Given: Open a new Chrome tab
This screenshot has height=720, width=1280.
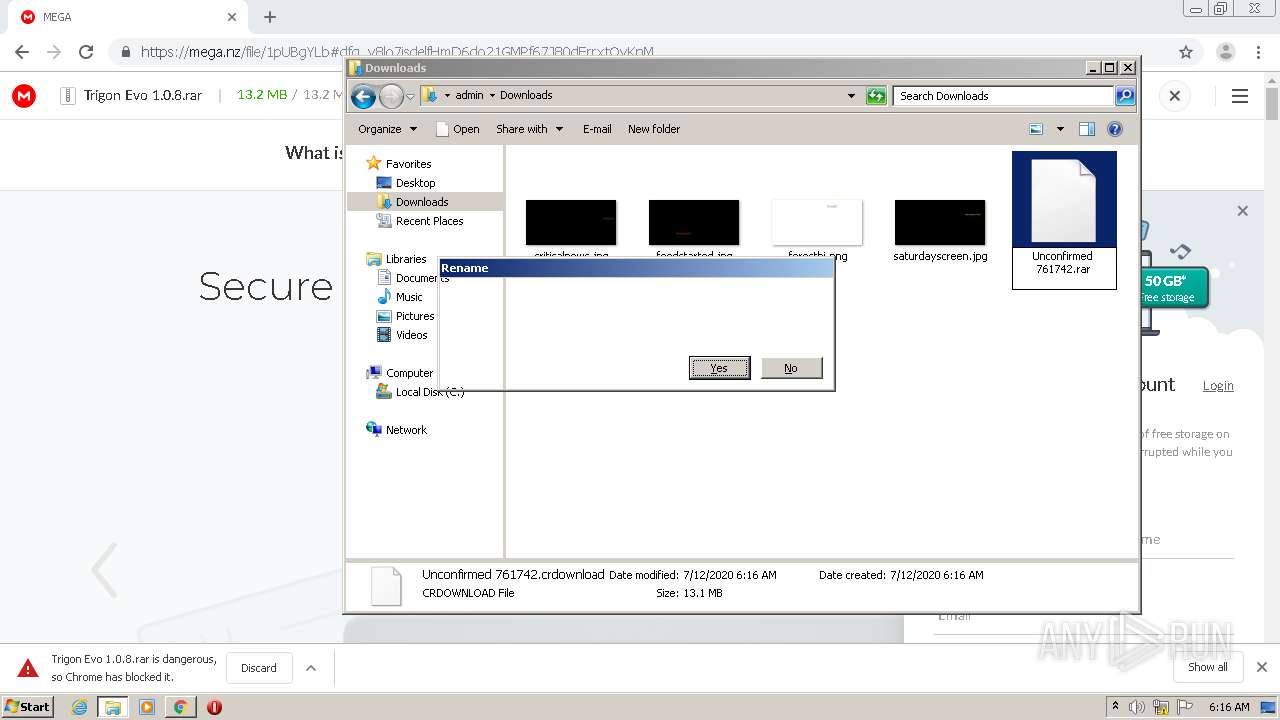Looking at the screenshot, I should 270,17.
